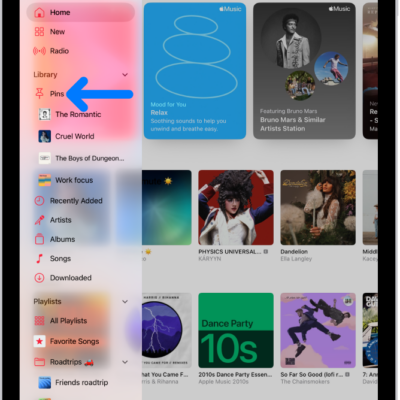This screenshot has height=400, width=400.
Task: Open Recently Added library view
Action: (x=76, y=201)
